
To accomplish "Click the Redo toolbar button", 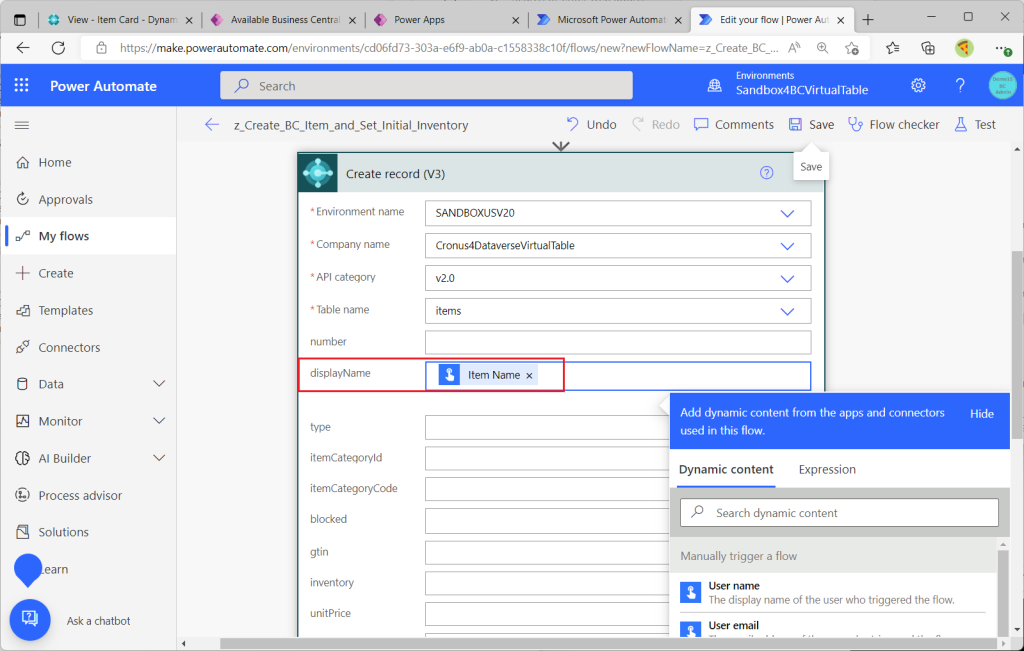I will [656, 125].
